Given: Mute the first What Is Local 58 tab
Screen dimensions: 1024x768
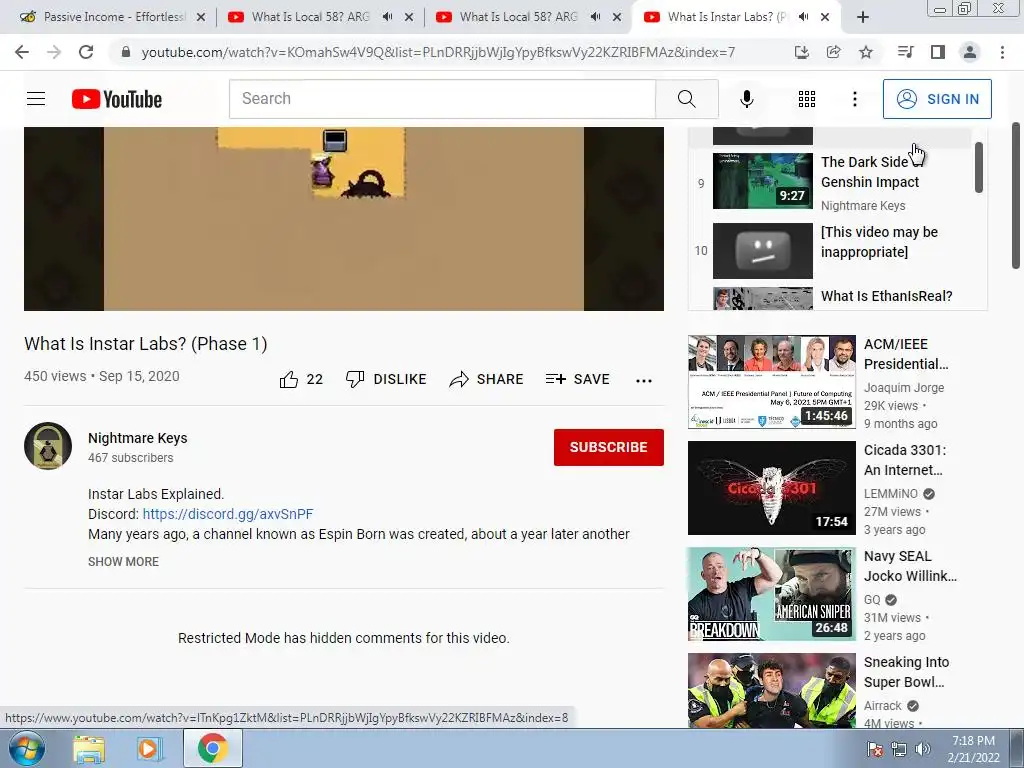Looking at the screenshot, I should coord(387,17).
